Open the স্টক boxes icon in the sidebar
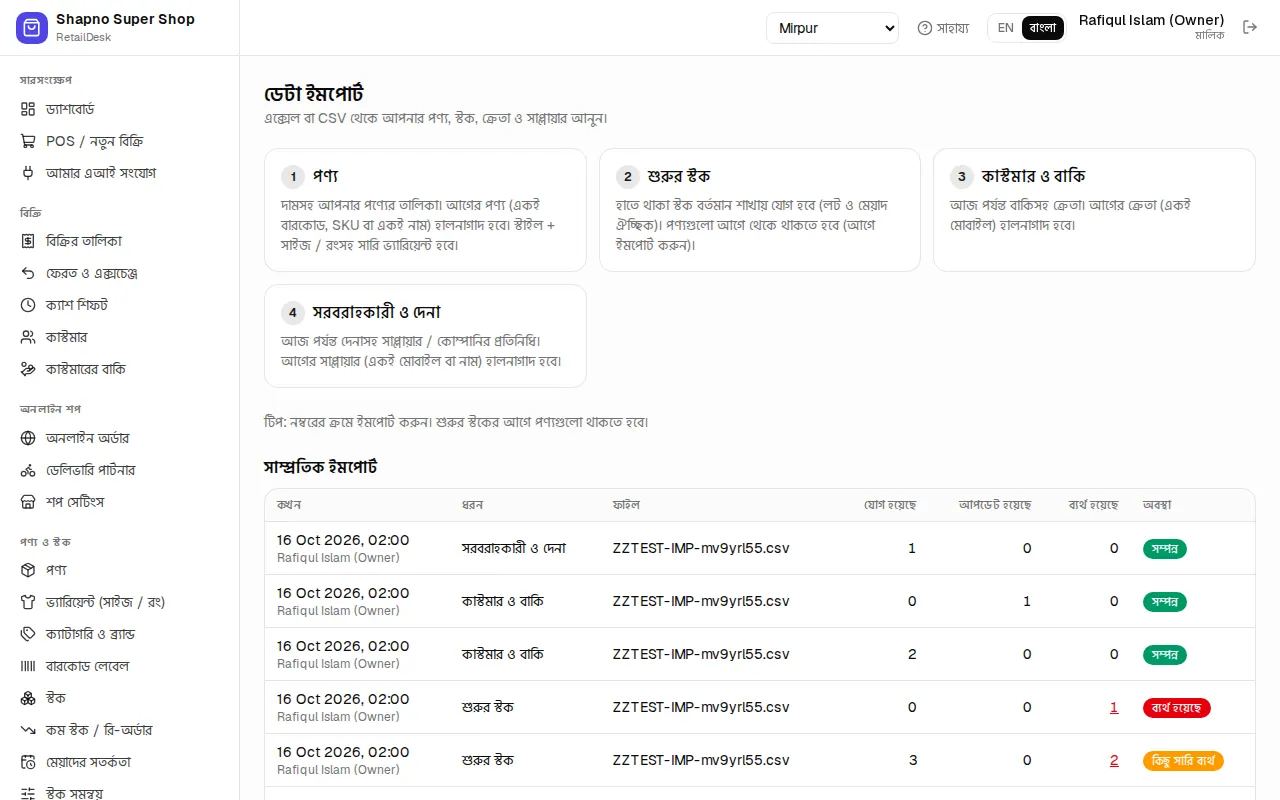 pos(28,698)
